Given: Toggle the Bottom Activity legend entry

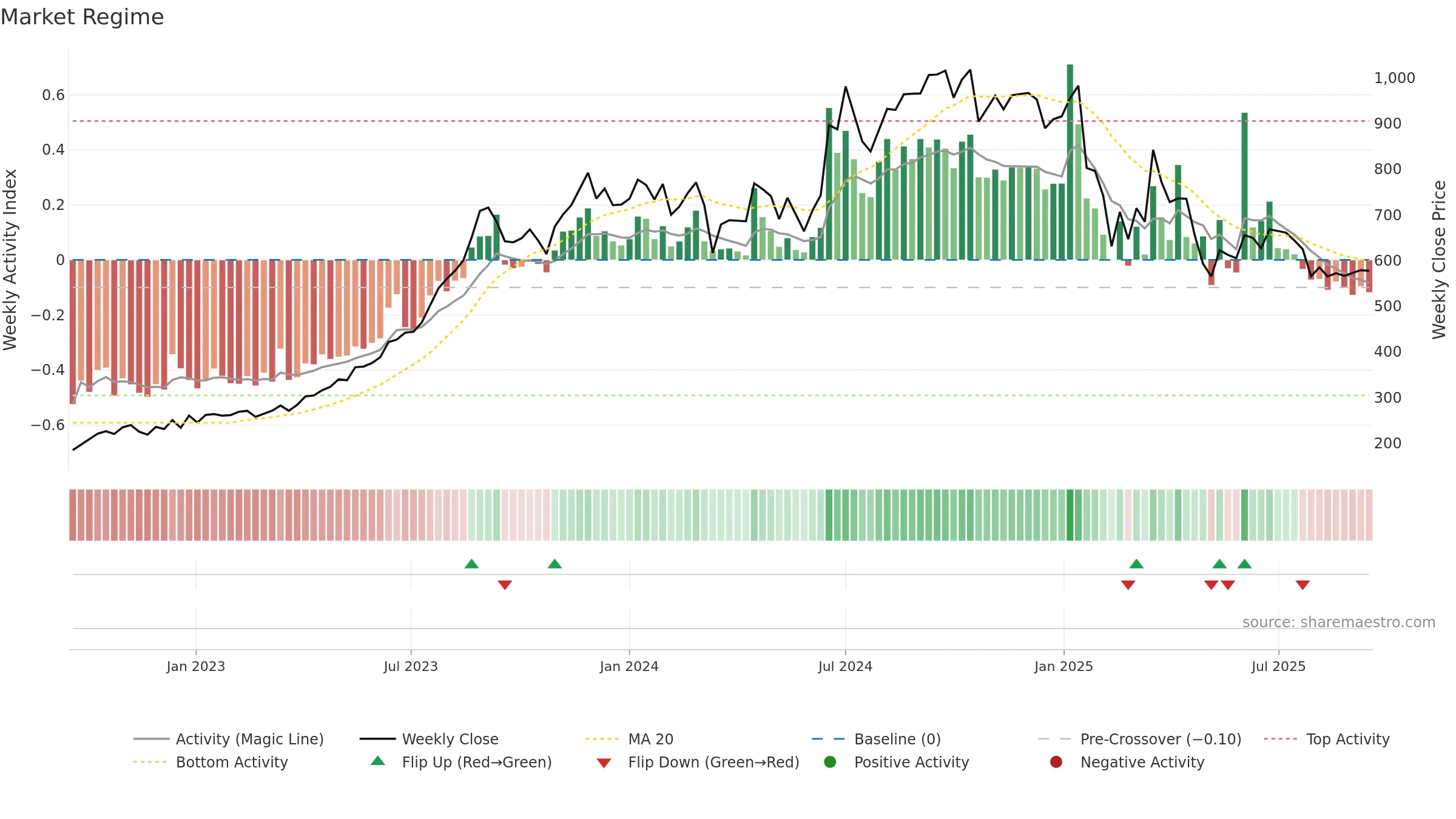Looking at the screenshot, I should click(x=211, y=762).
